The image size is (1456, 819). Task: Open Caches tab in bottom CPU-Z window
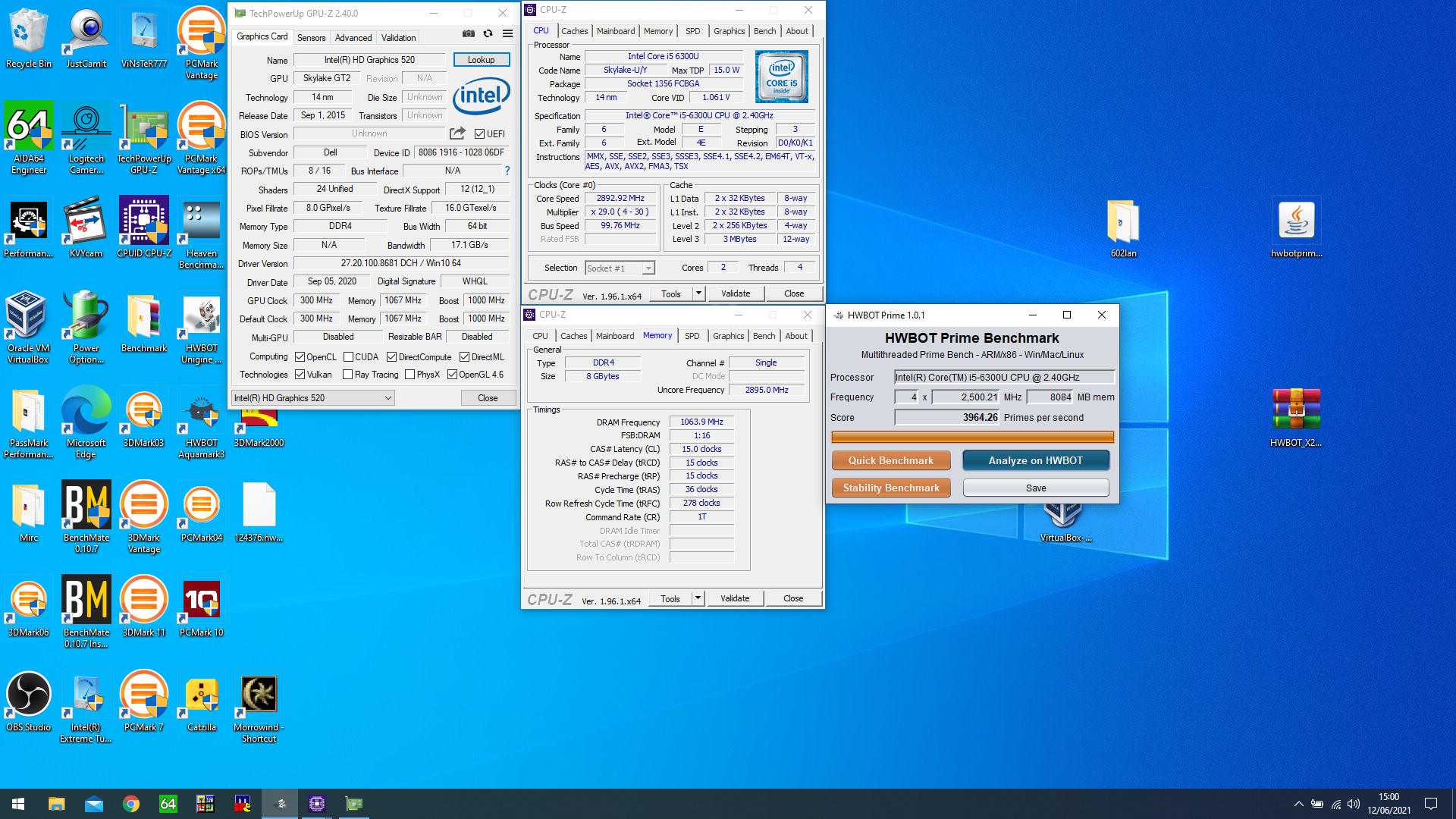coord(573,336)
